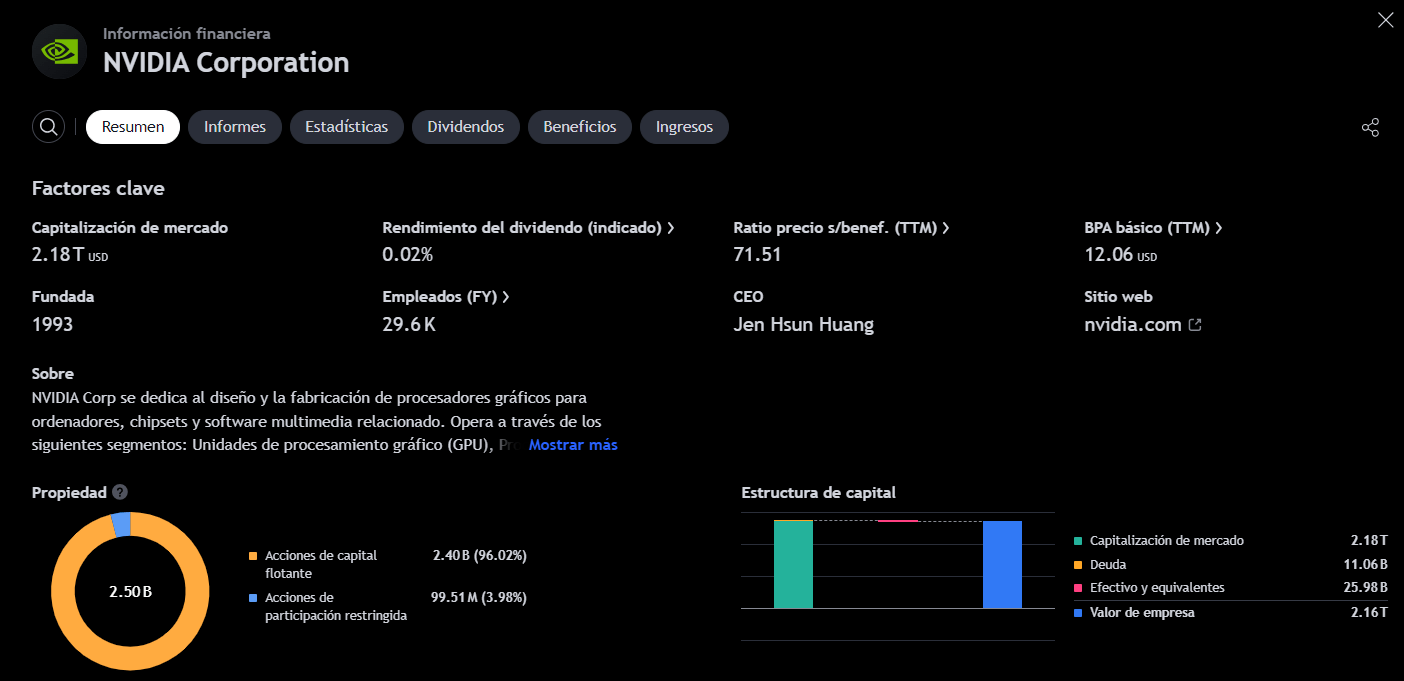Click the Mostrar más link
This screenshot has width=1404, height=681.
[x=573, y=445]
